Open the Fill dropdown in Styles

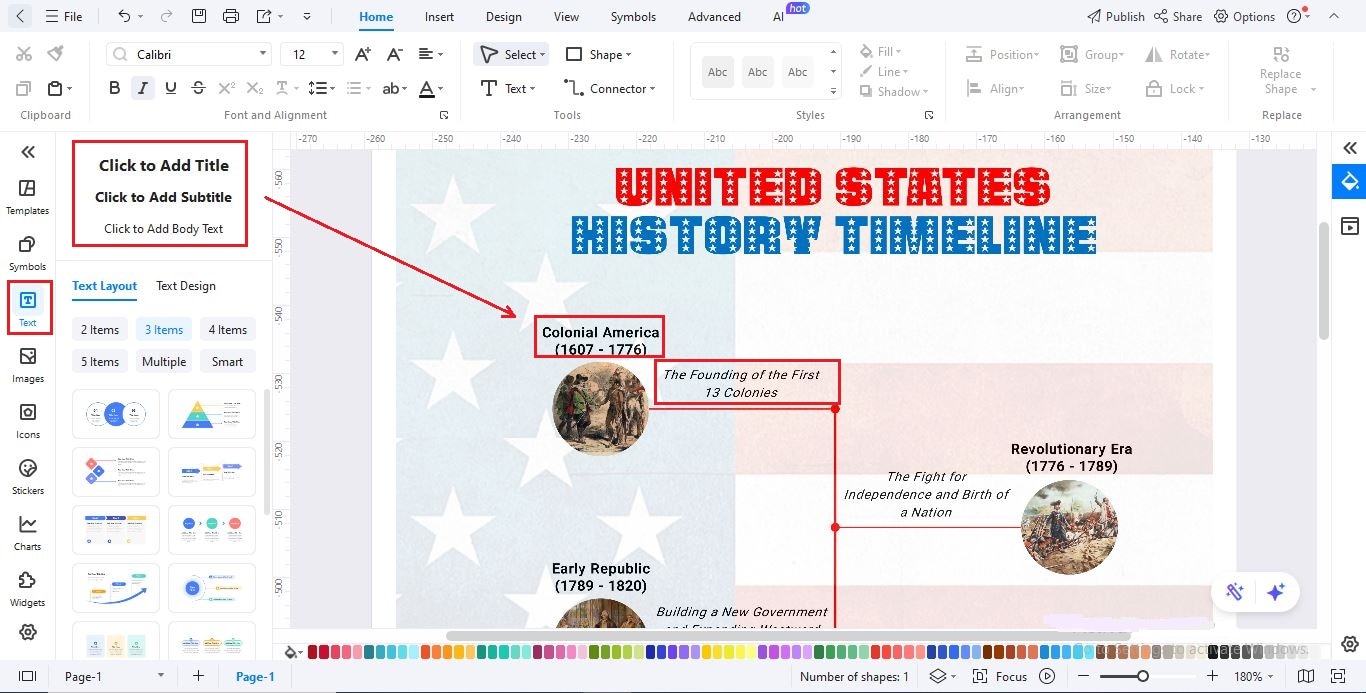coord(881,52)
